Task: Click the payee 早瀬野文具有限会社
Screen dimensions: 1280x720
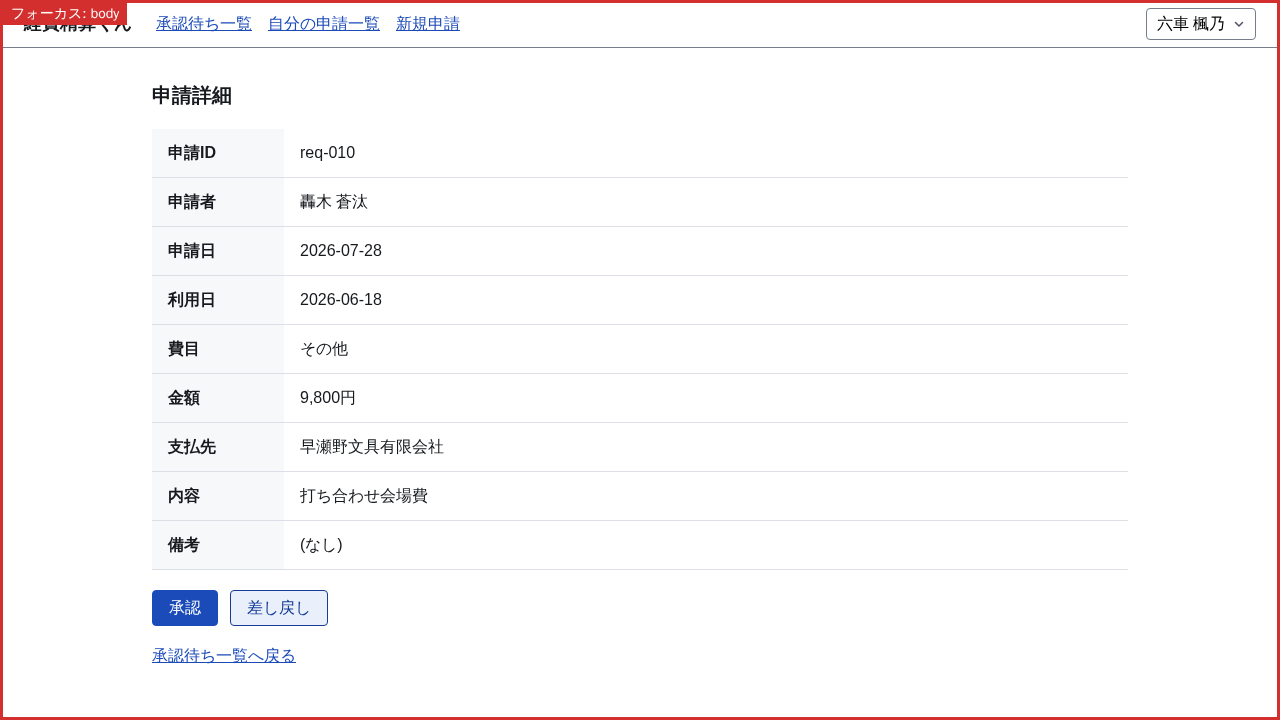Action: pyautogui.click(x=372, y=447)
